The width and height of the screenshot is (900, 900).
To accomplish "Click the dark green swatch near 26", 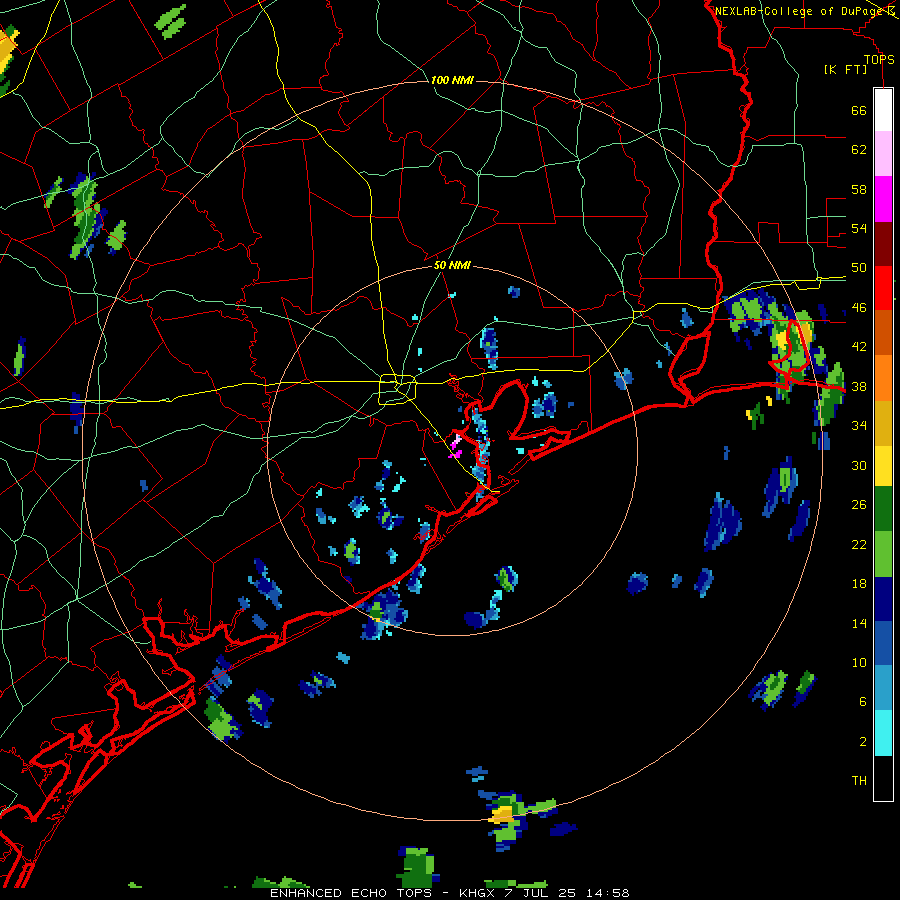I will click(883, 509).
